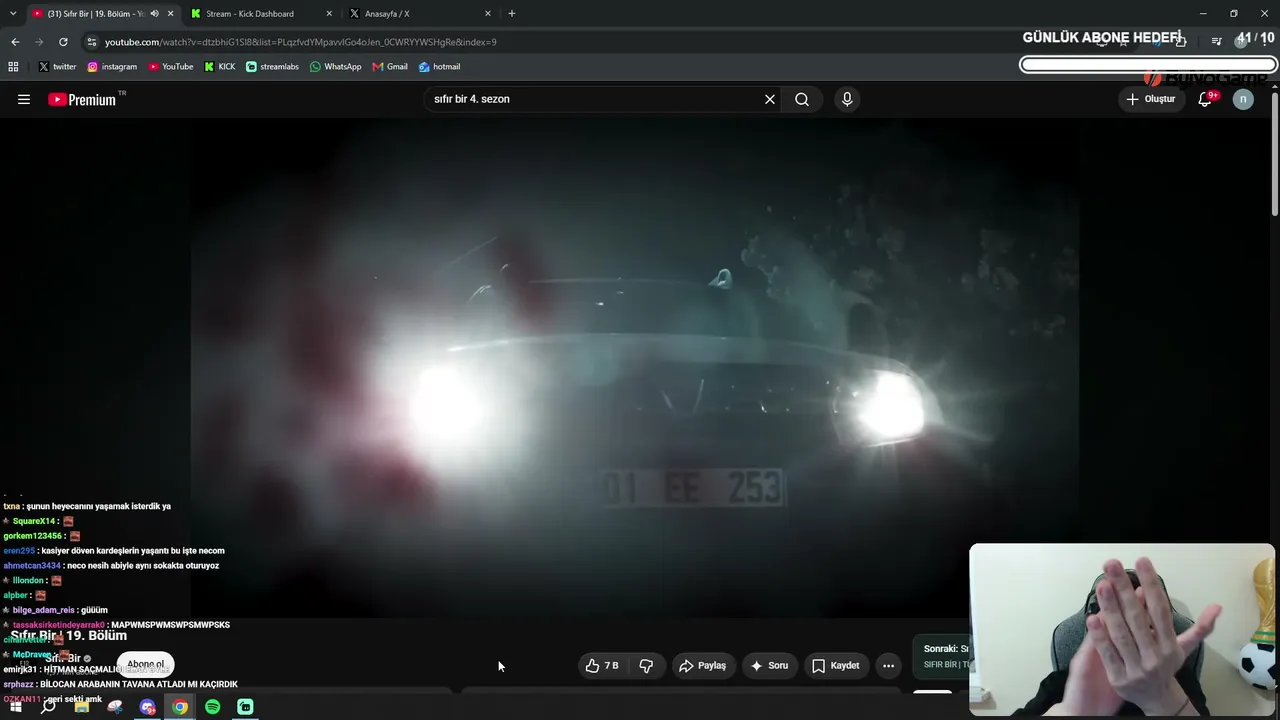The height and width of the screenshot is (720, 1280).
Task: Subscribe with the Abone ol button
Action: [146, 665]
